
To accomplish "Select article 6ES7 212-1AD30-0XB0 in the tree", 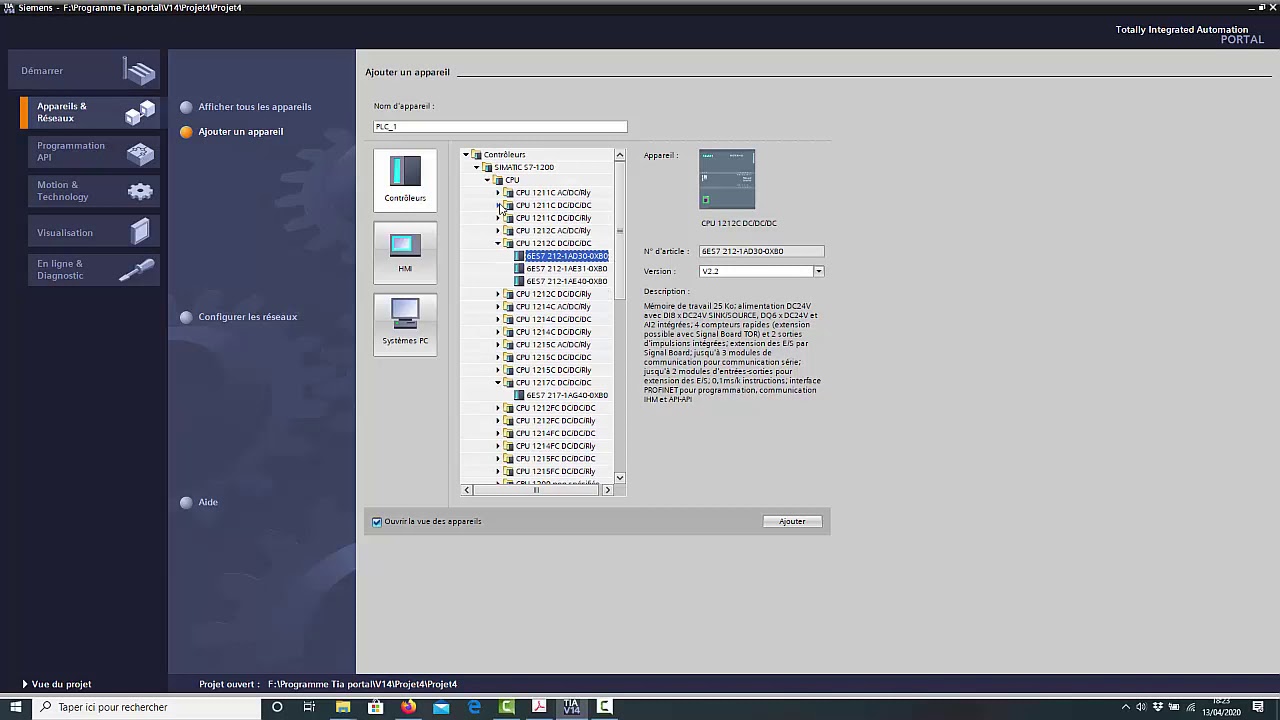I will click(567, 256).
